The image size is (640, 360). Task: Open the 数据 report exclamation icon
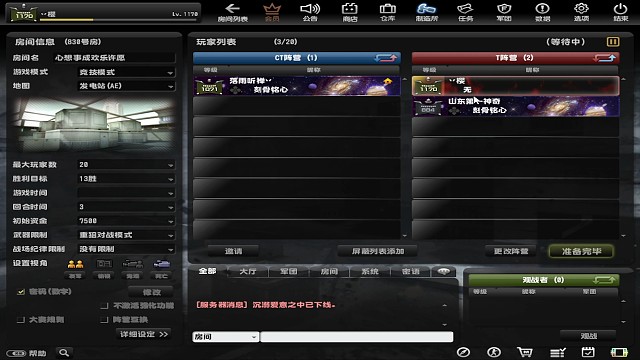[542, 12]
